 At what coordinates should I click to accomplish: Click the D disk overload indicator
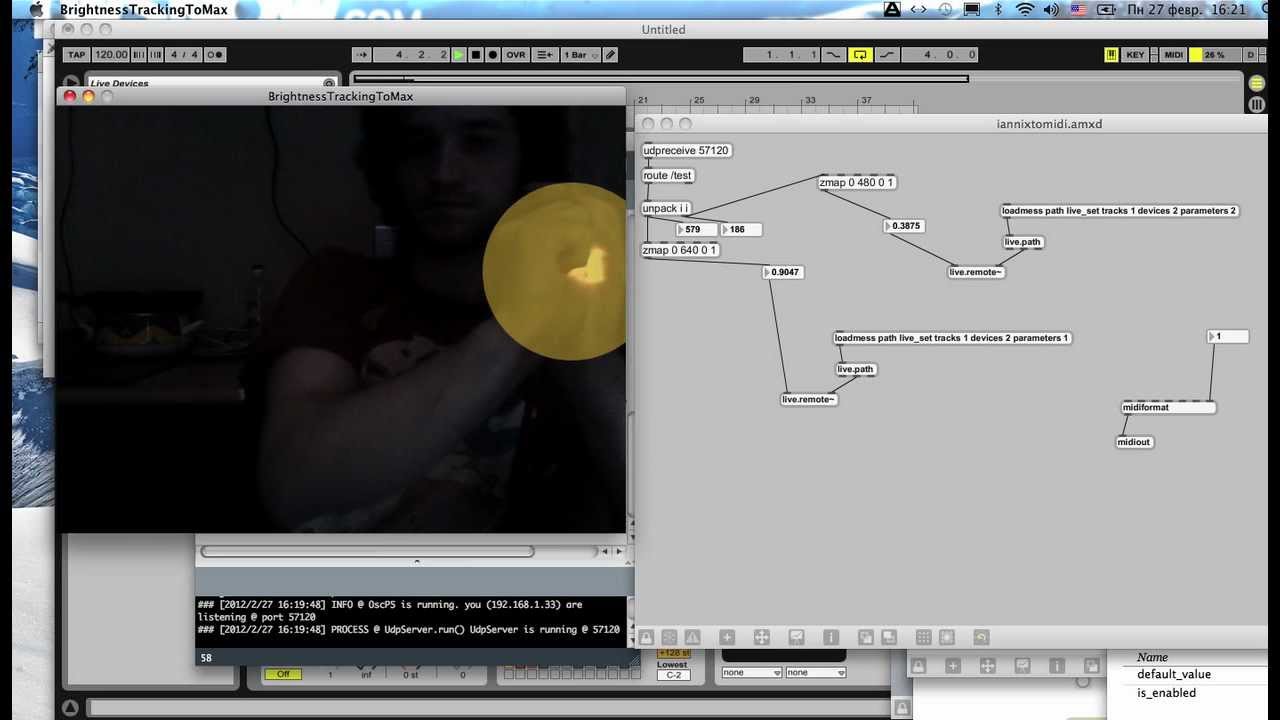[1251, 55]
